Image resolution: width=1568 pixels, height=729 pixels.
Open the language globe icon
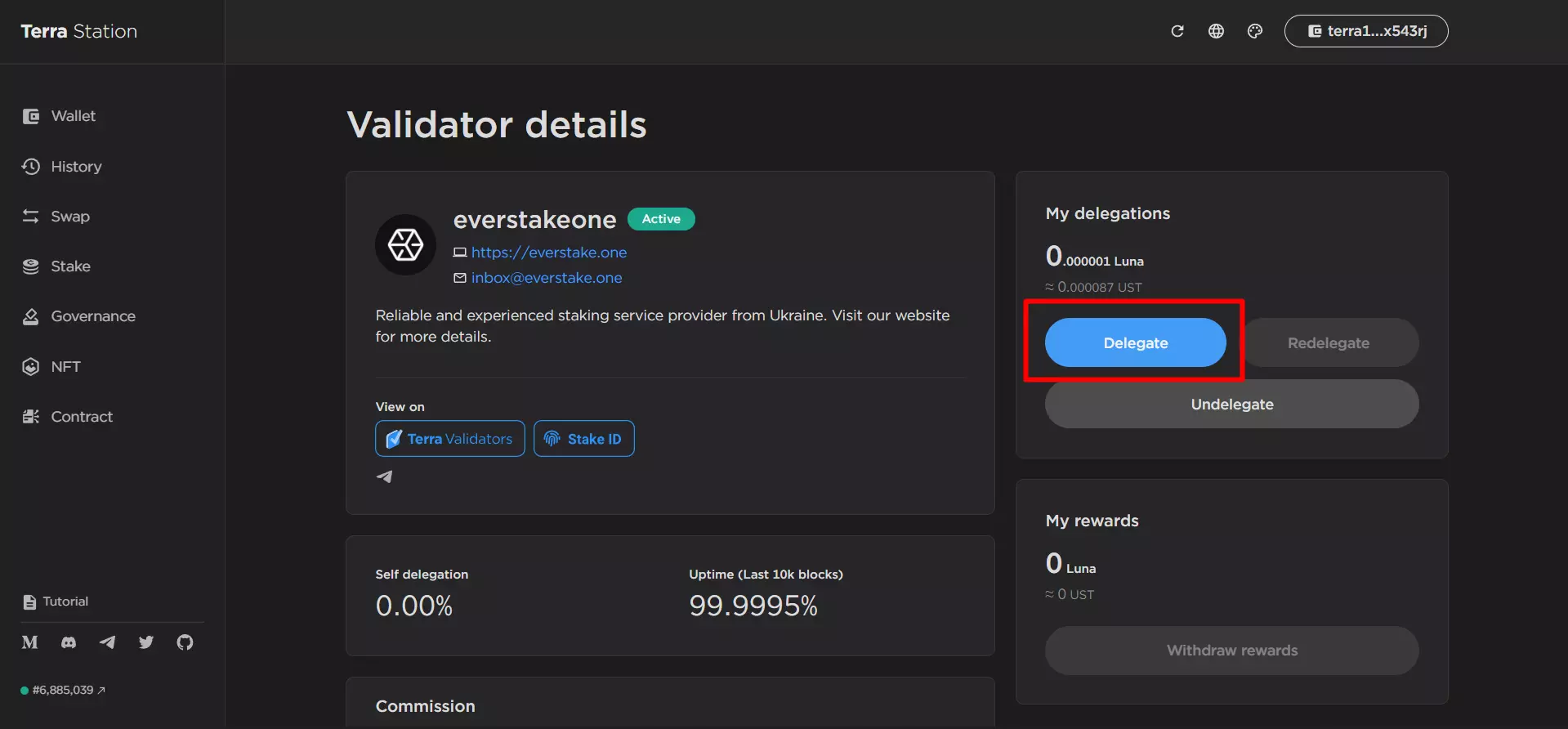[x=1216, y=31]
